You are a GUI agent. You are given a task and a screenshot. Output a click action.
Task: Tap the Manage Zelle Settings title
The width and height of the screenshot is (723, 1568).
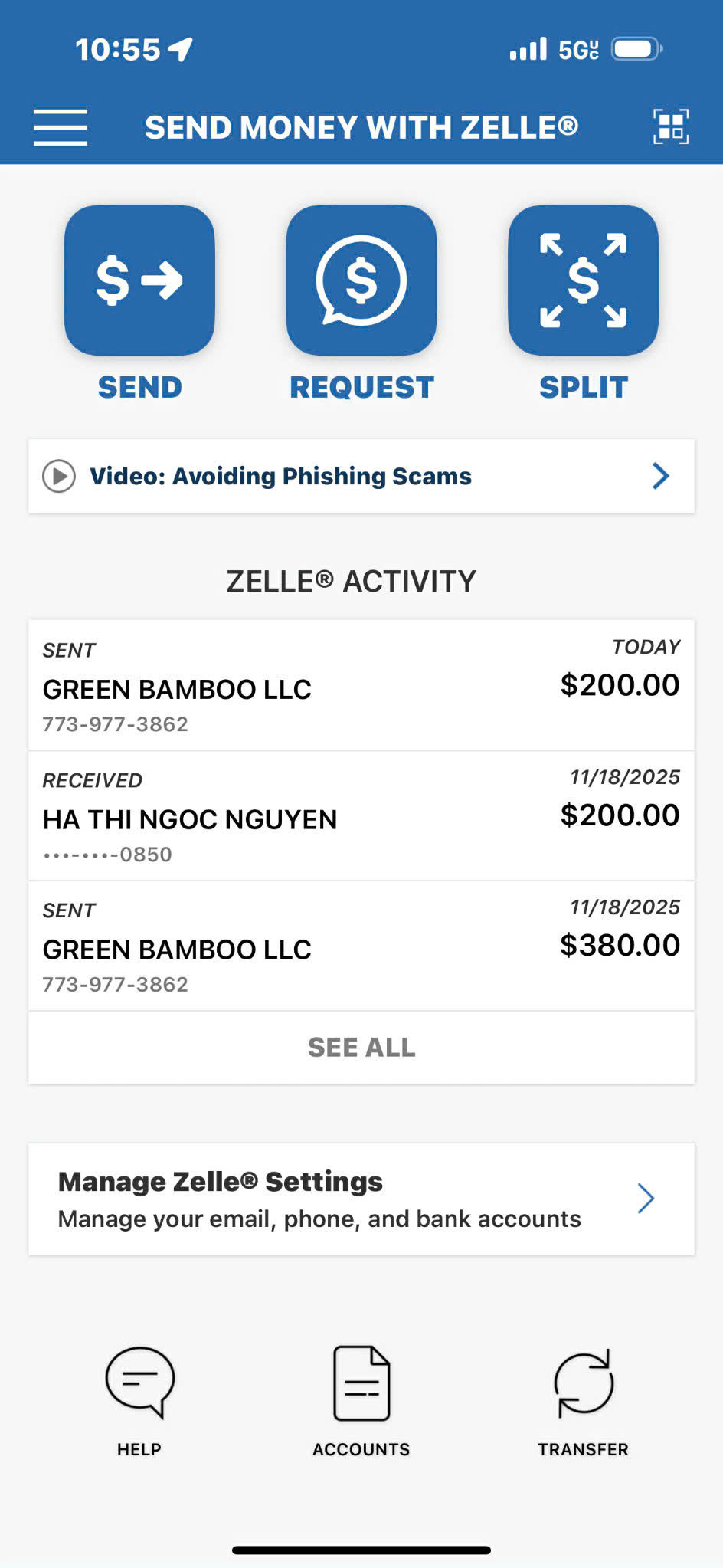click(221, 1182)
